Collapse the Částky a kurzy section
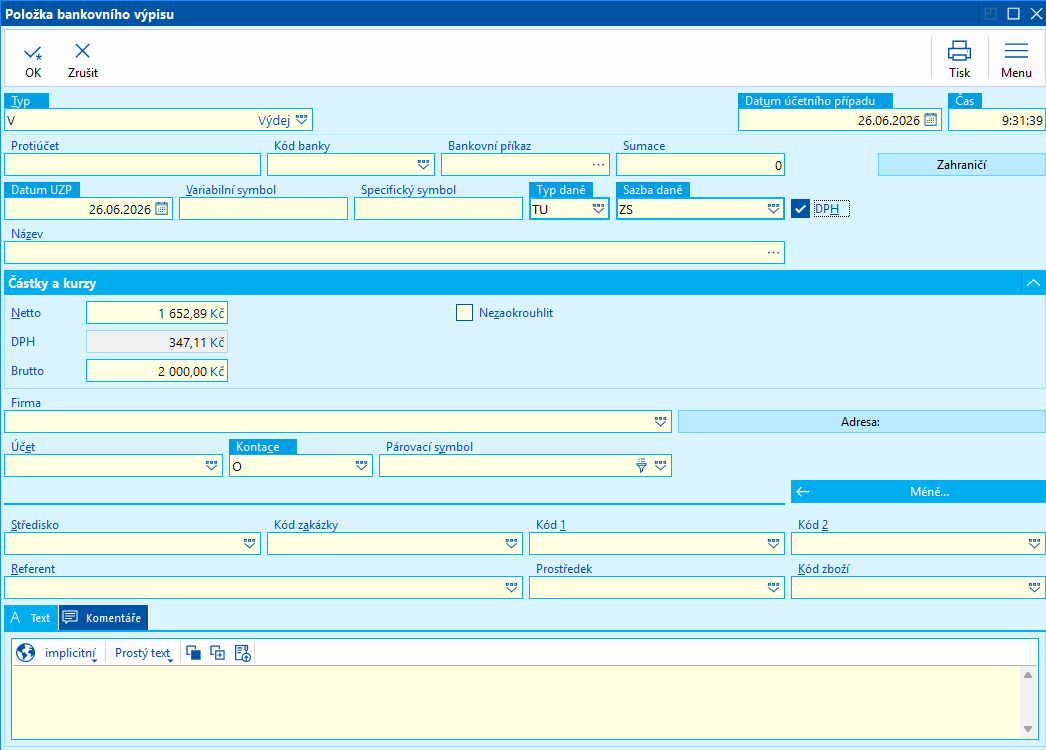This screenshot has height=750, width=1046. [x=1033, y=283]
